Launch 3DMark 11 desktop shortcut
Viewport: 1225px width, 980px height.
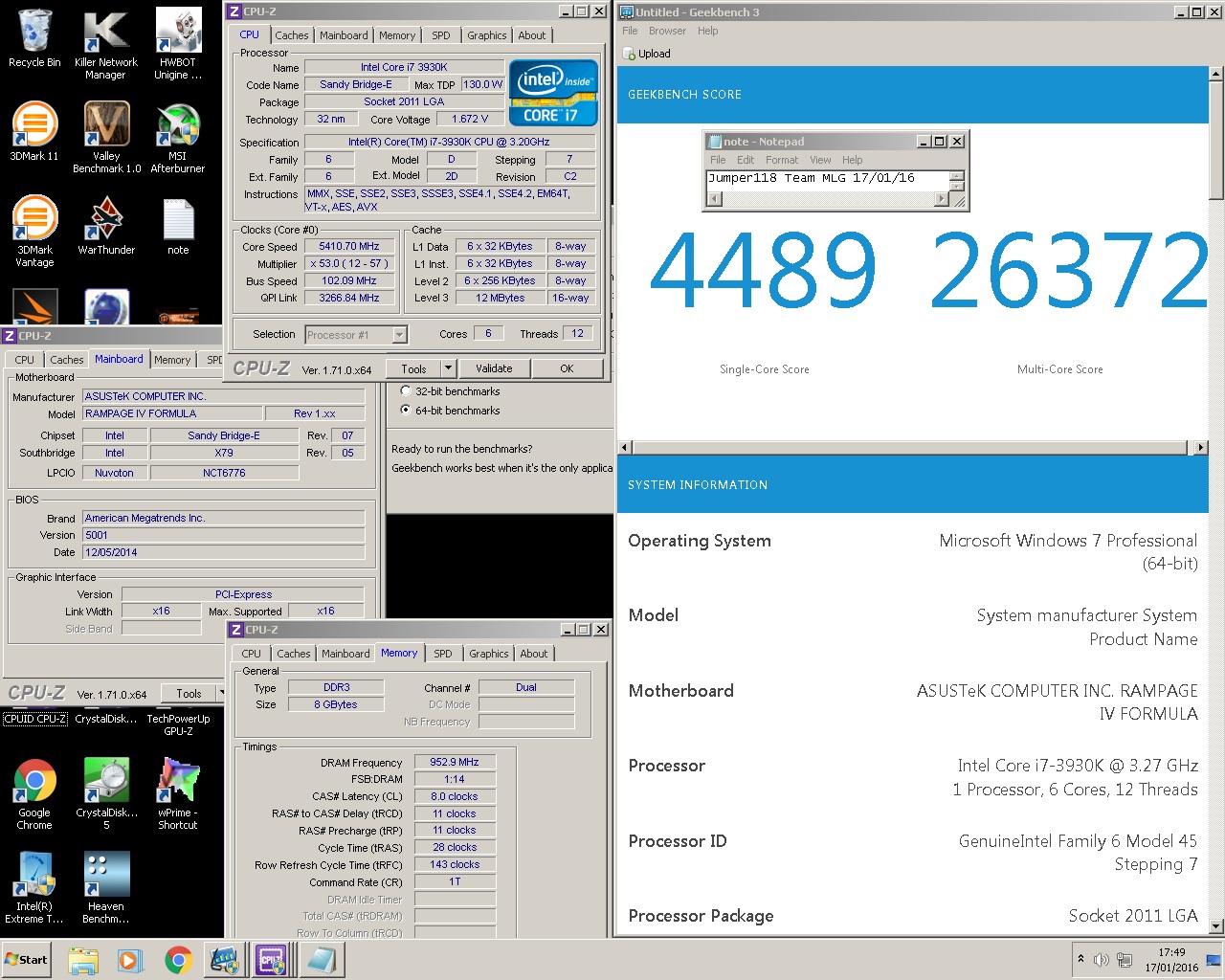click(34, 132)
